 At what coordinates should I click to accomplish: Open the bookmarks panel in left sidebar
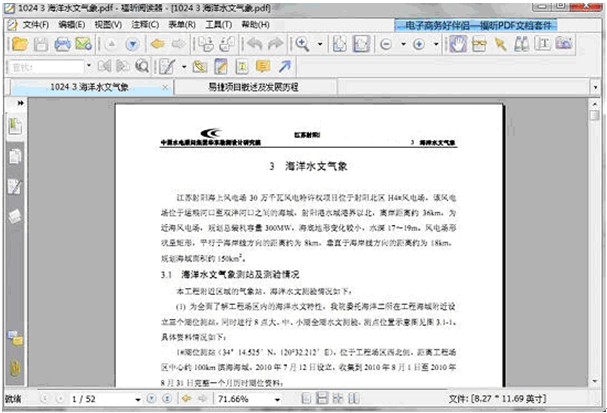click(16, 125)
